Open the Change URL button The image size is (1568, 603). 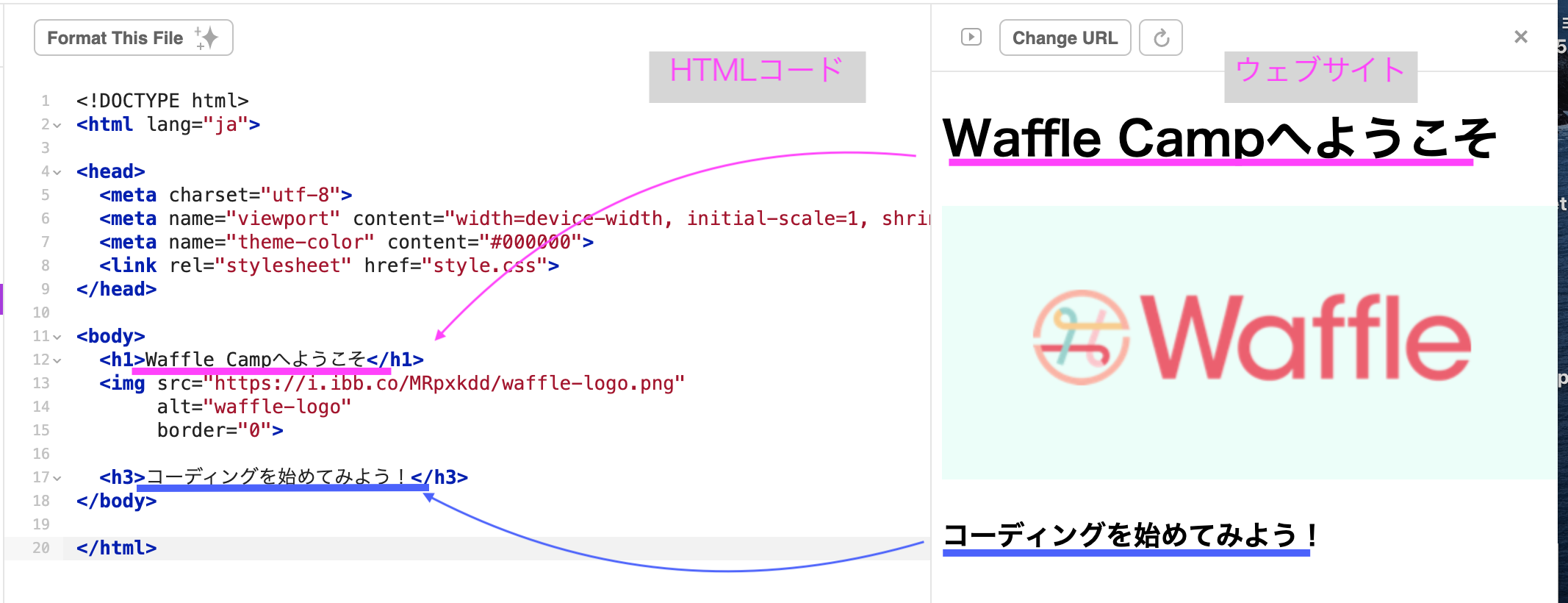point(1064,38)
